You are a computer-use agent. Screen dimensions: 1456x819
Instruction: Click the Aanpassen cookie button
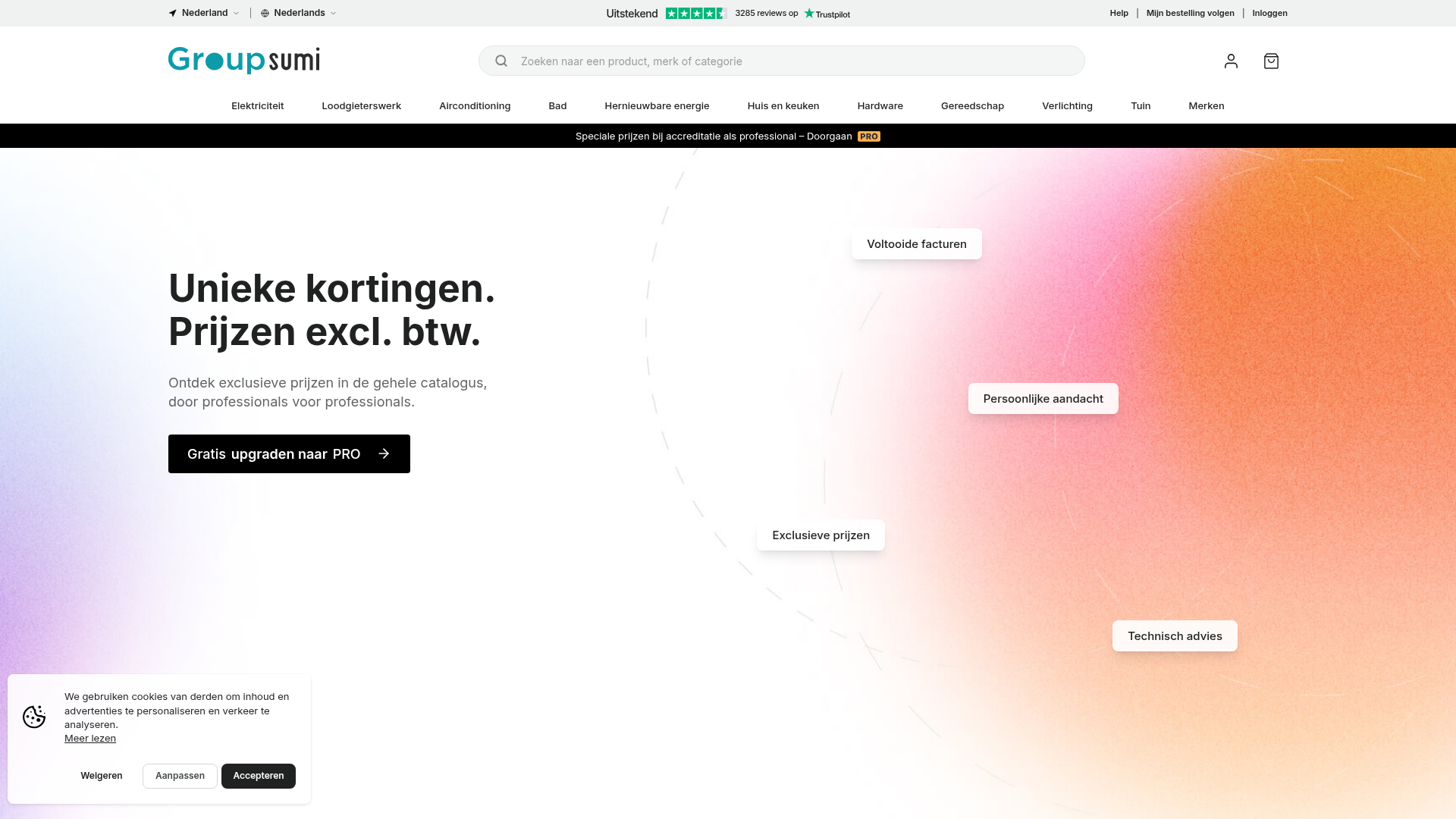180,776
